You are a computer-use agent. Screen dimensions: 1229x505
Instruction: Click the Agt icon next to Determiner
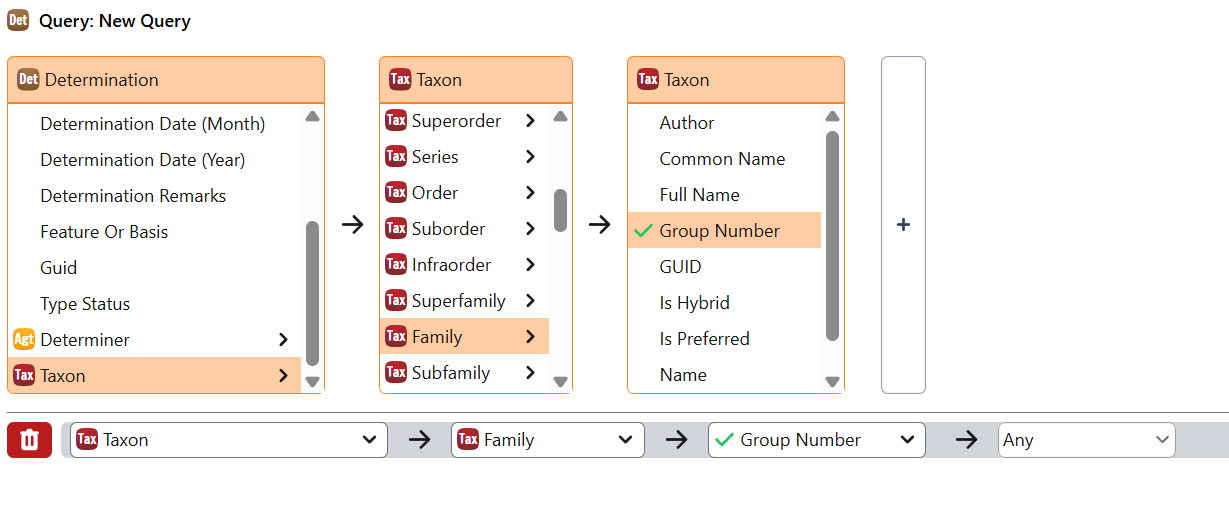point(24,340)
